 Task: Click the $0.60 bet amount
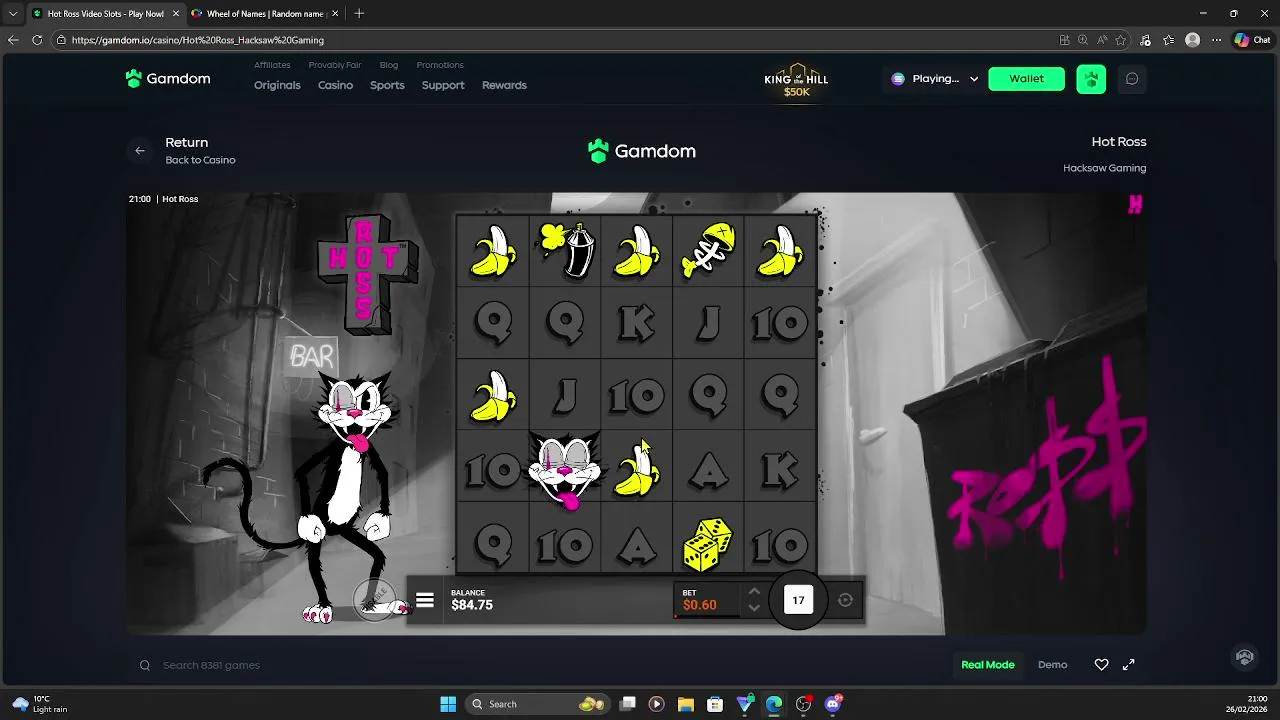[x=700, y=605]
